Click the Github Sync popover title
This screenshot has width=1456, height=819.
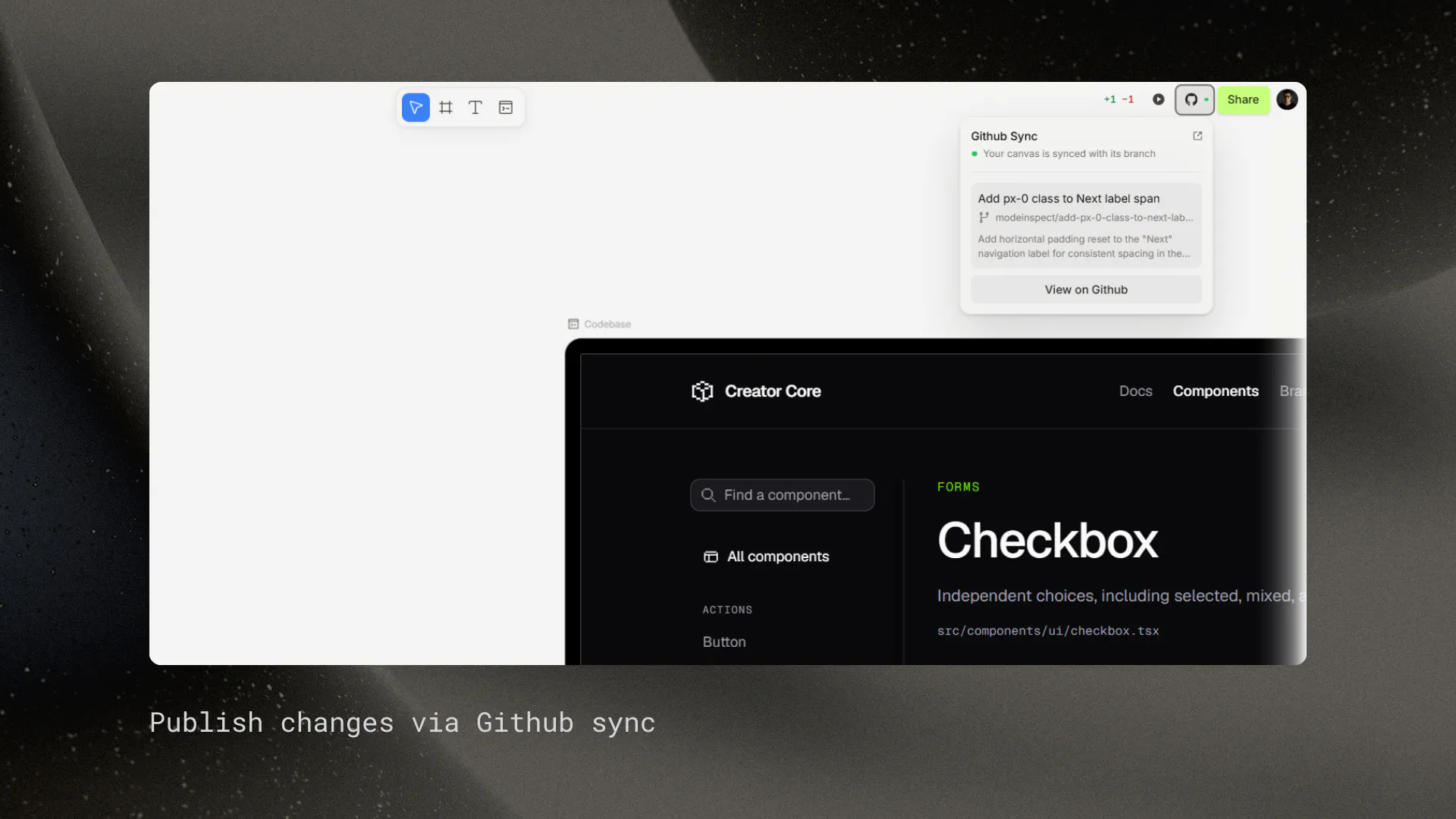pyautogui.click(x=1004, y=136)
